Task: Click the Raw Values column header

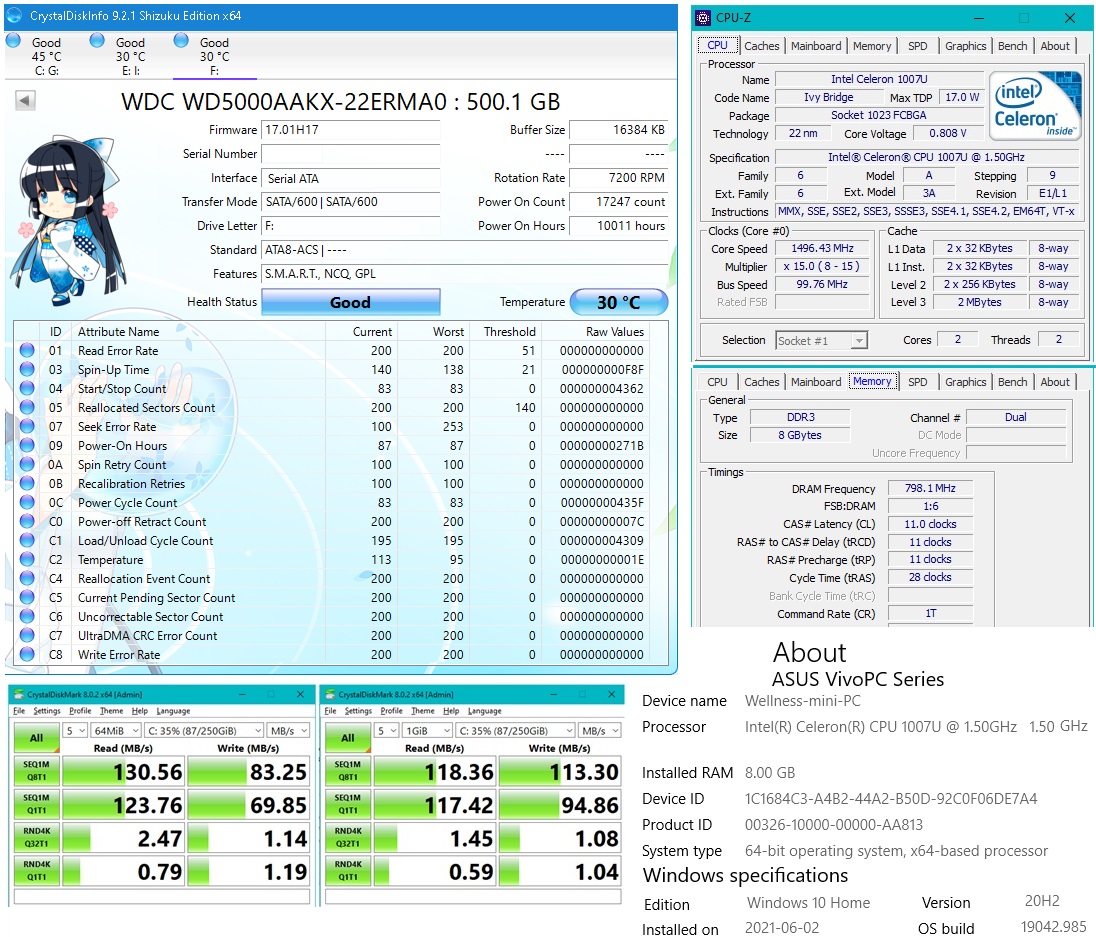Action: 614,331
